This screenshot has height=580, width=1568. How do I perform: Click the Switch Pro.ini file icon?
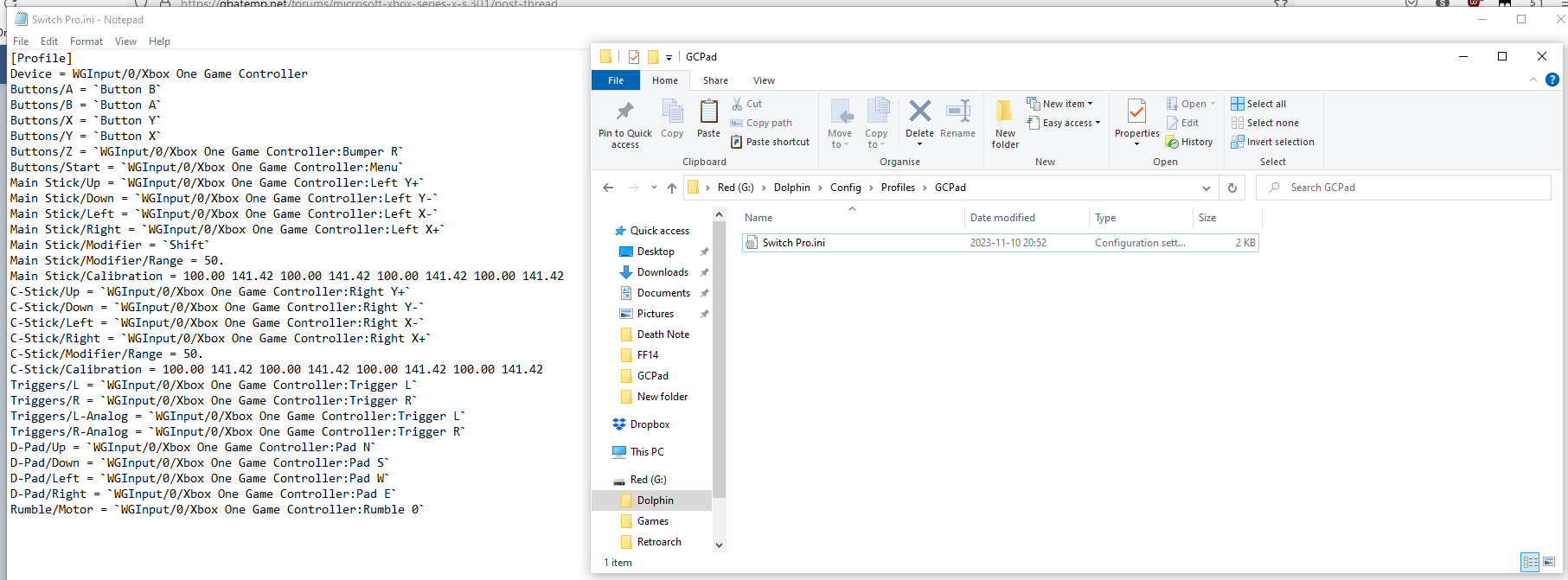pos(752,243)
